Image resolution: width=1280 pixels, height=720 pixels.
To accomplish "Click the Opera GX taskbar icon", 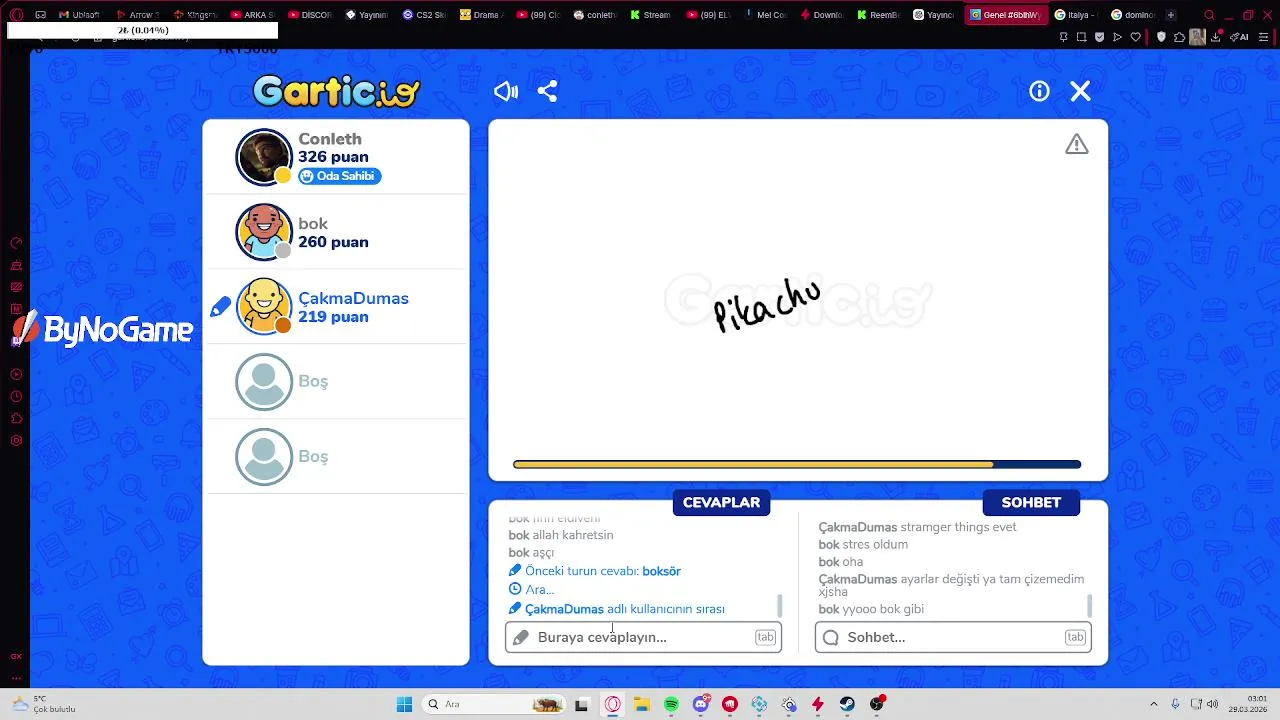I will coord(612,704).
